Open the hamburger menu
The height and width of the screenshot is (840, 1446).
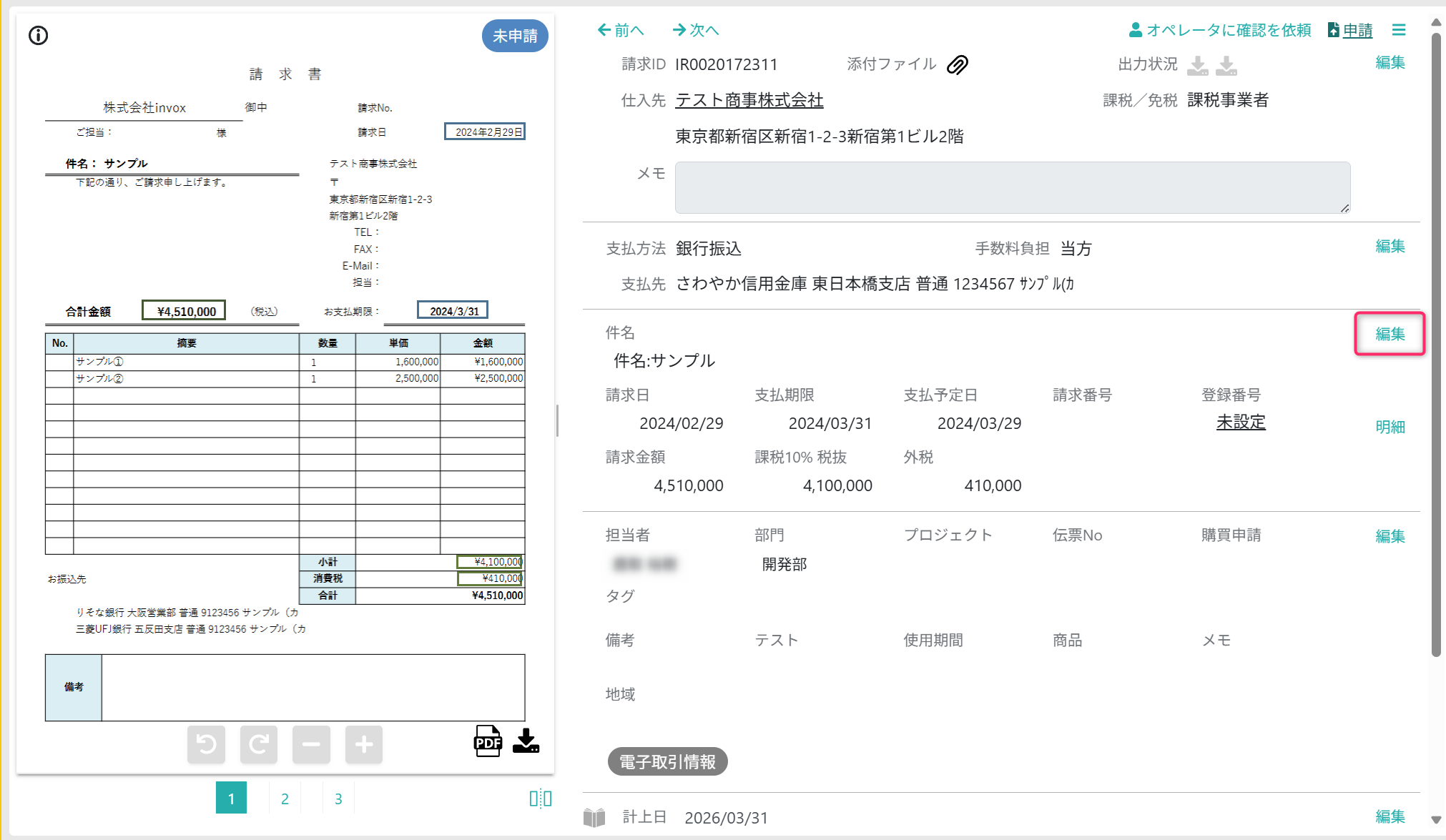pos(1399,30)
